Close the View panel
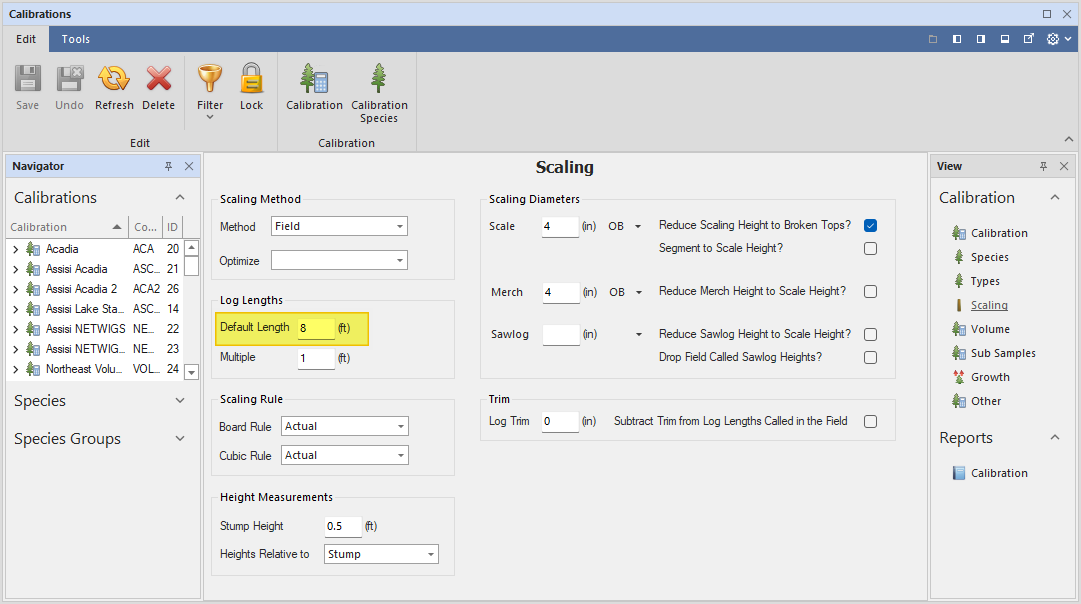This screenshot has width=1081, height=604. [1064, 166]
